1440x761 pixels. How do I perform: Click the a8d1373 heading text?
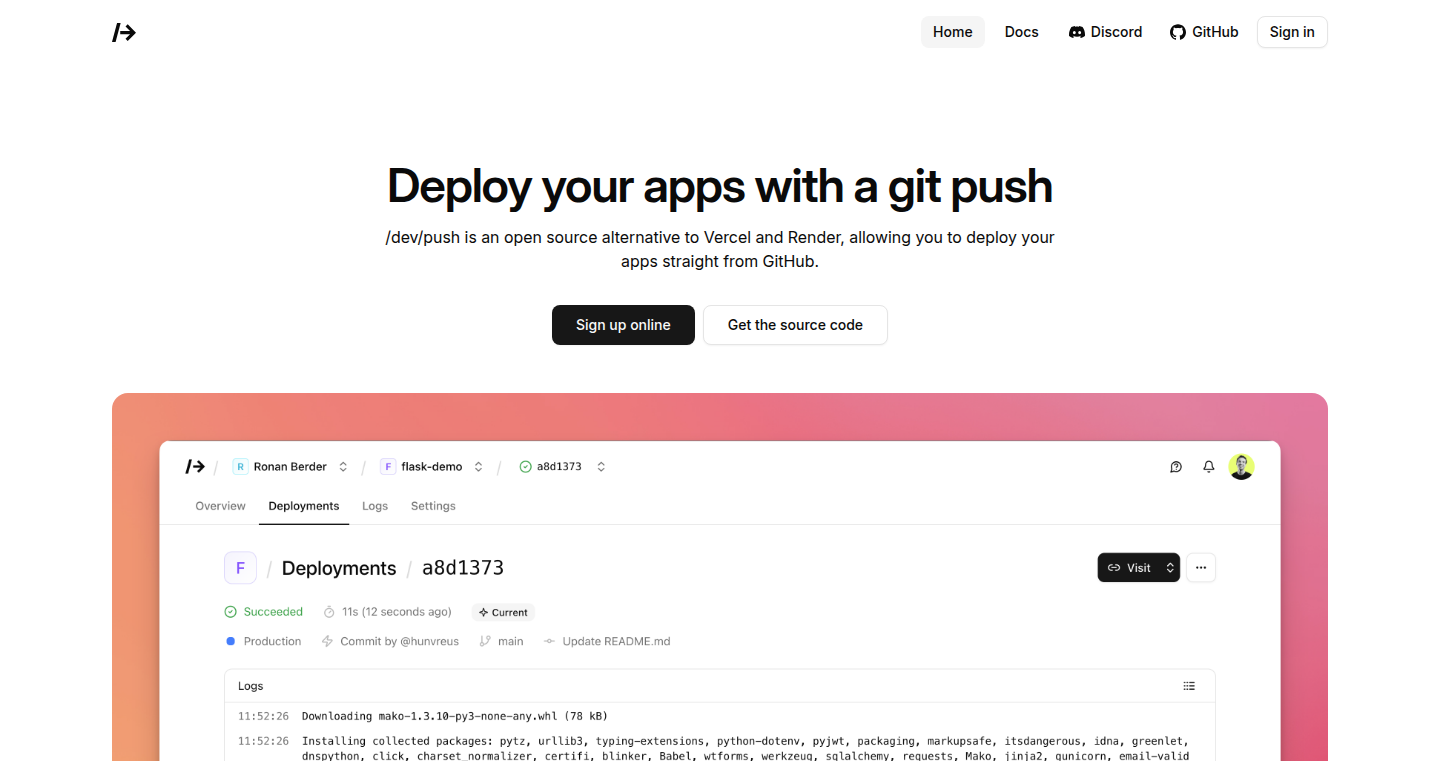463,568
